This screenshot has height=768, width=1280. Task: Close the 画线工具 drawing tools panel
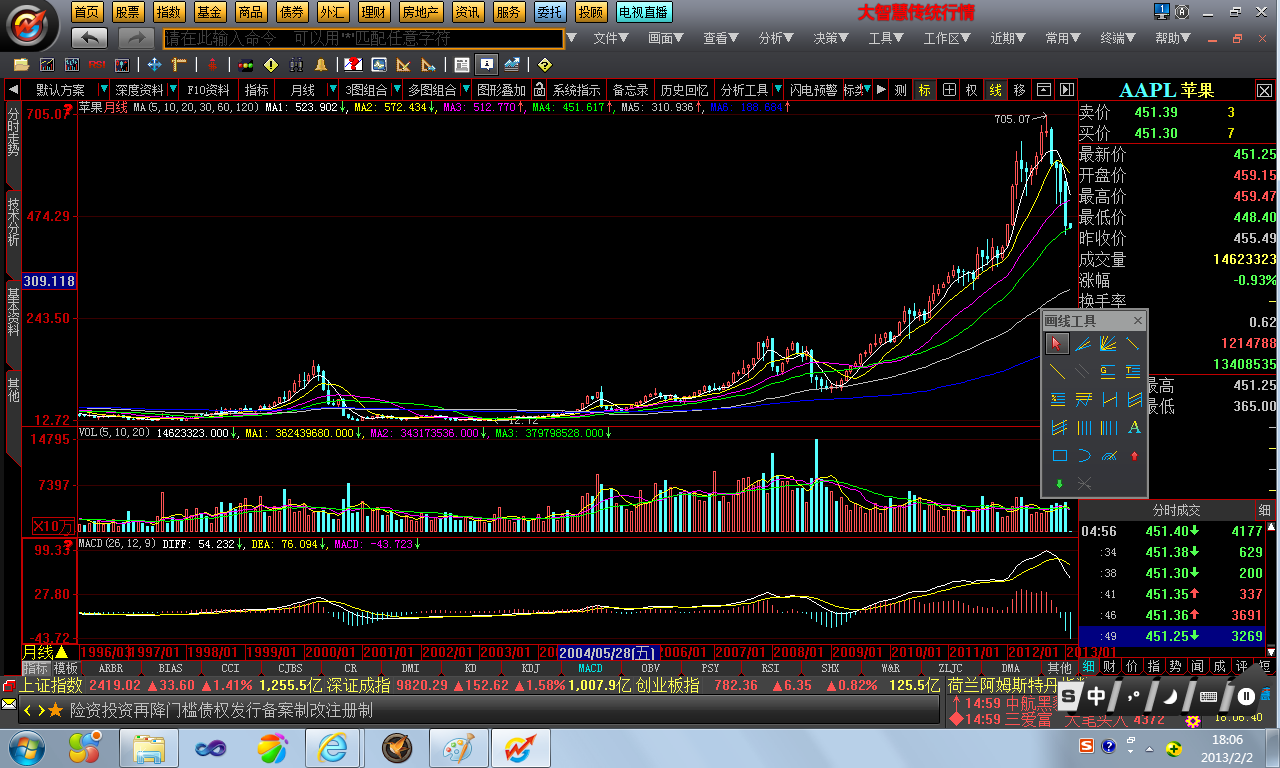coord(1137,320)
